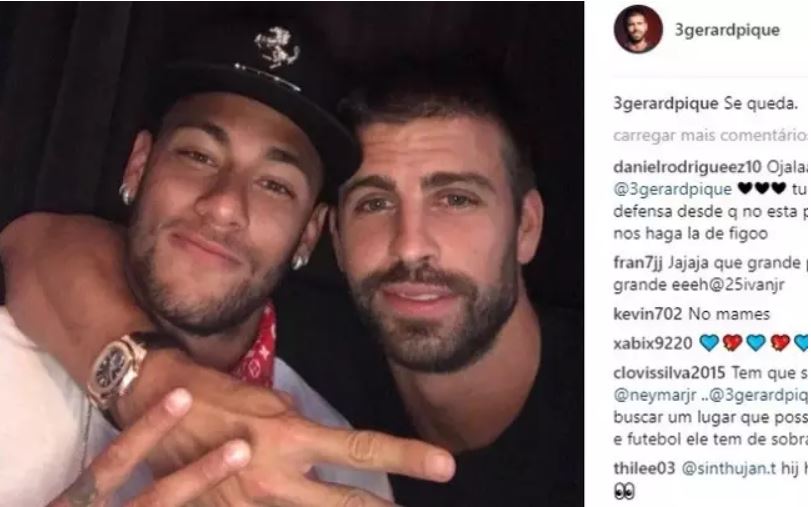Load more comments via carregar mais comentários
This screenshot has height=507, width=811.
click(711, 136)
